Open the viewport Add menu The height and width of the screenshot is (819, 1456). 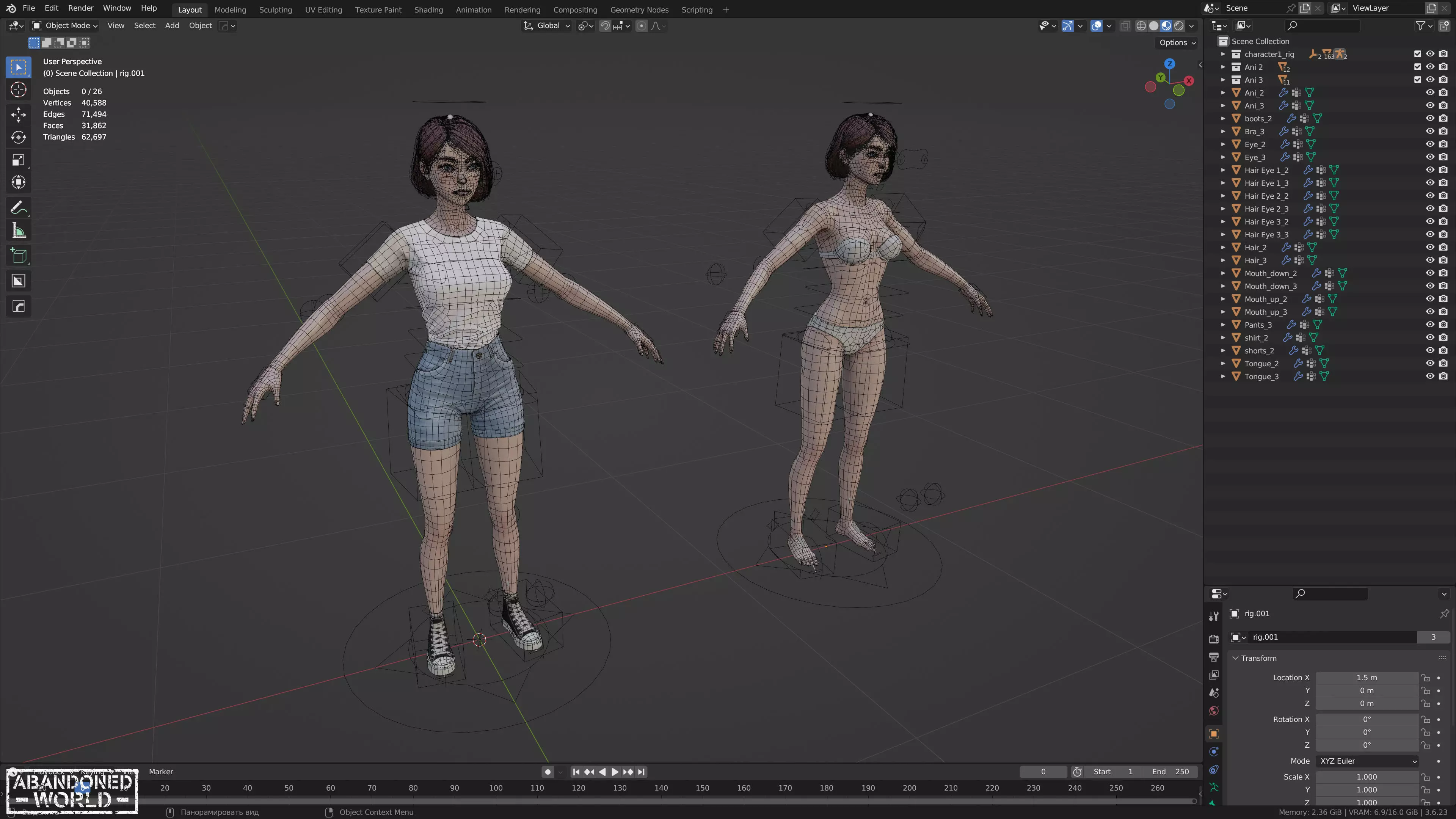click(172, 25)
